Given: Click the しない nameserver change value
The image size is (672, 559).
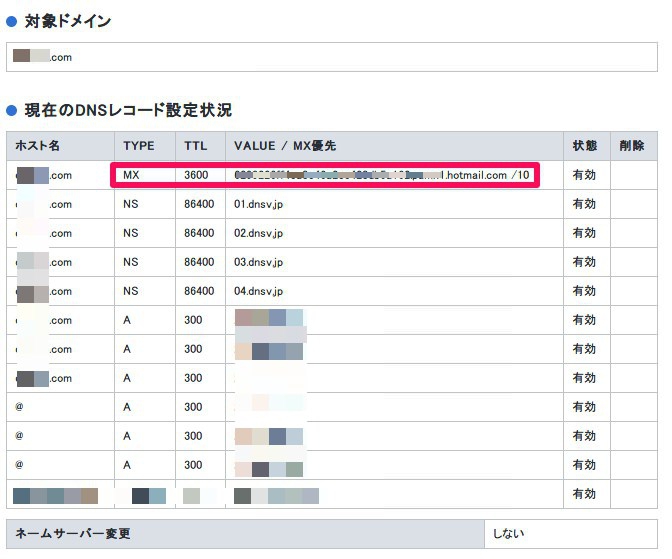Looking at the screenshot, I should tap(508, 533).
